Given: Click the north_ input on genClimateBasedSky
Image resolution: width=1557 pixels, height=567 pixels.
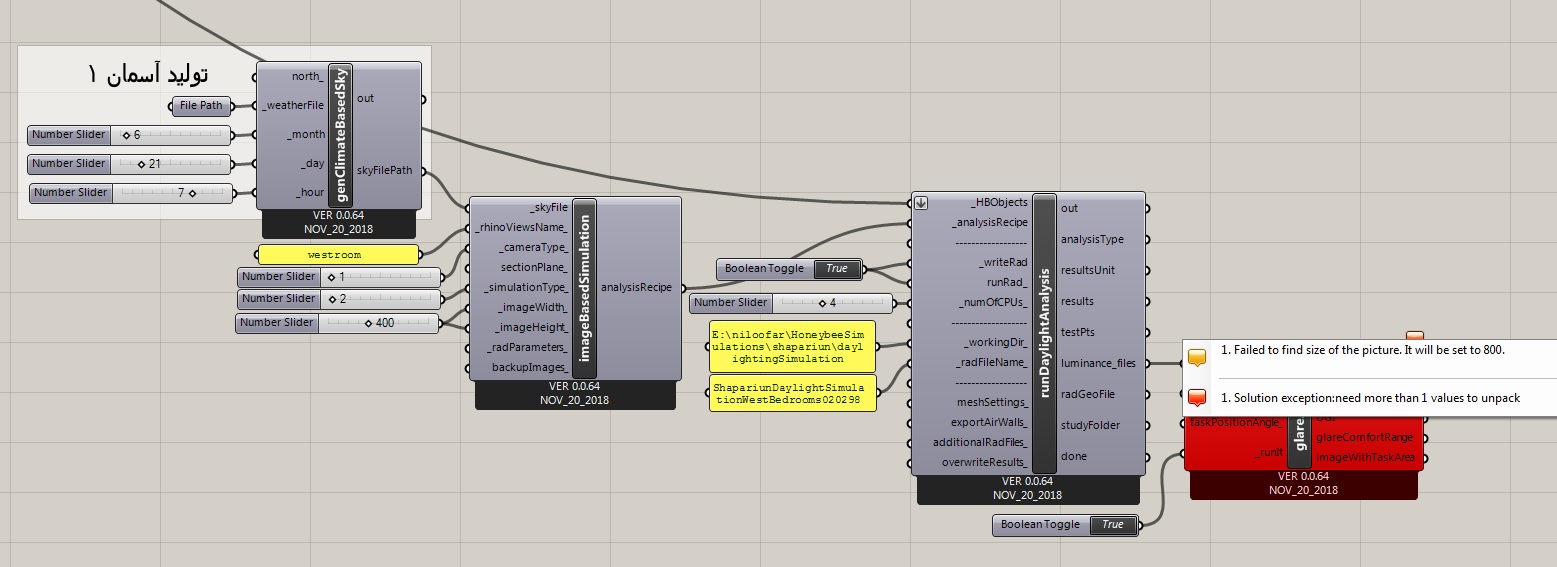Looking at the screenshot, I should [307, 76].
